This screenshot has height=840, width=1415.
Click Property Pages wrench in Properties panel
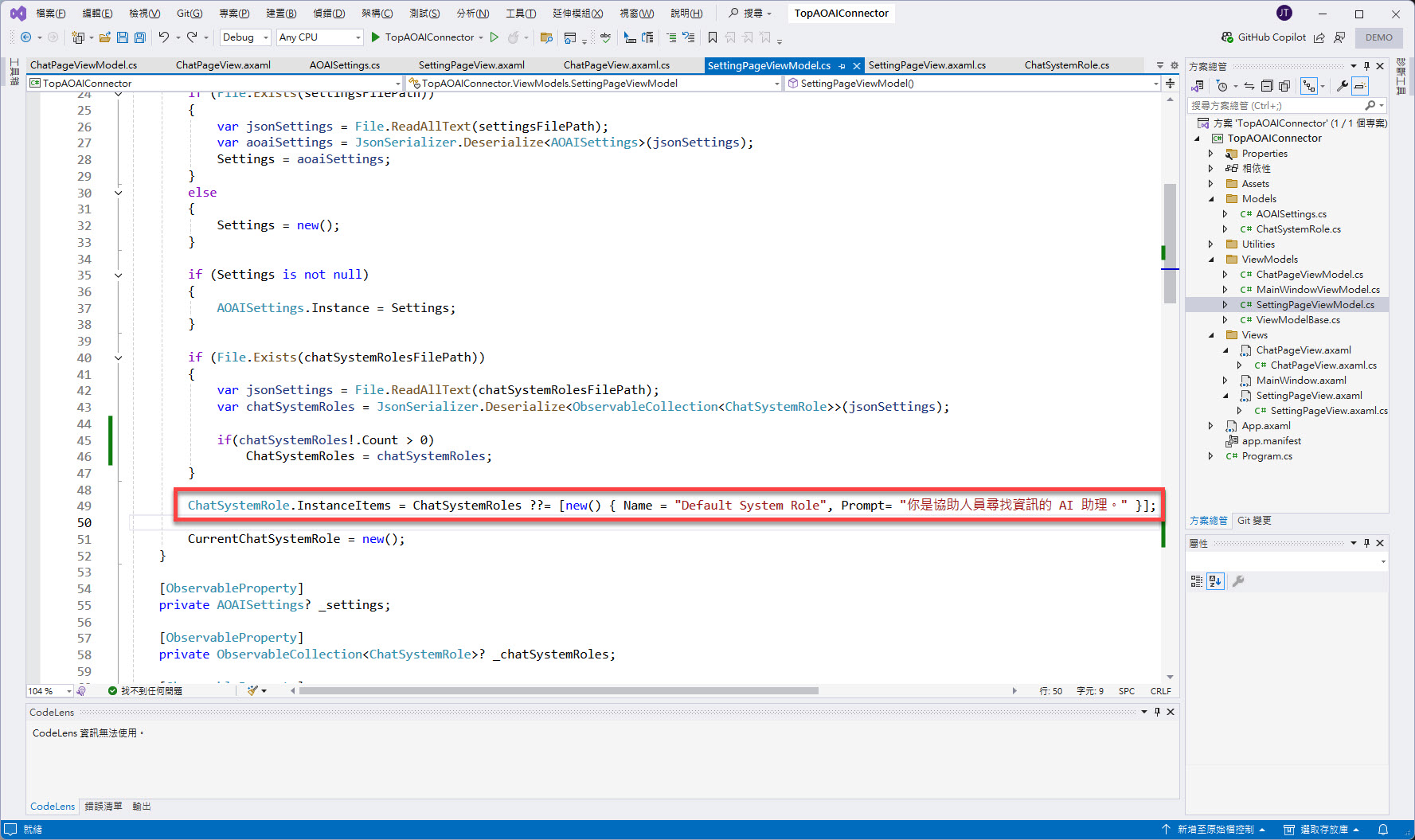point(1238,581)
